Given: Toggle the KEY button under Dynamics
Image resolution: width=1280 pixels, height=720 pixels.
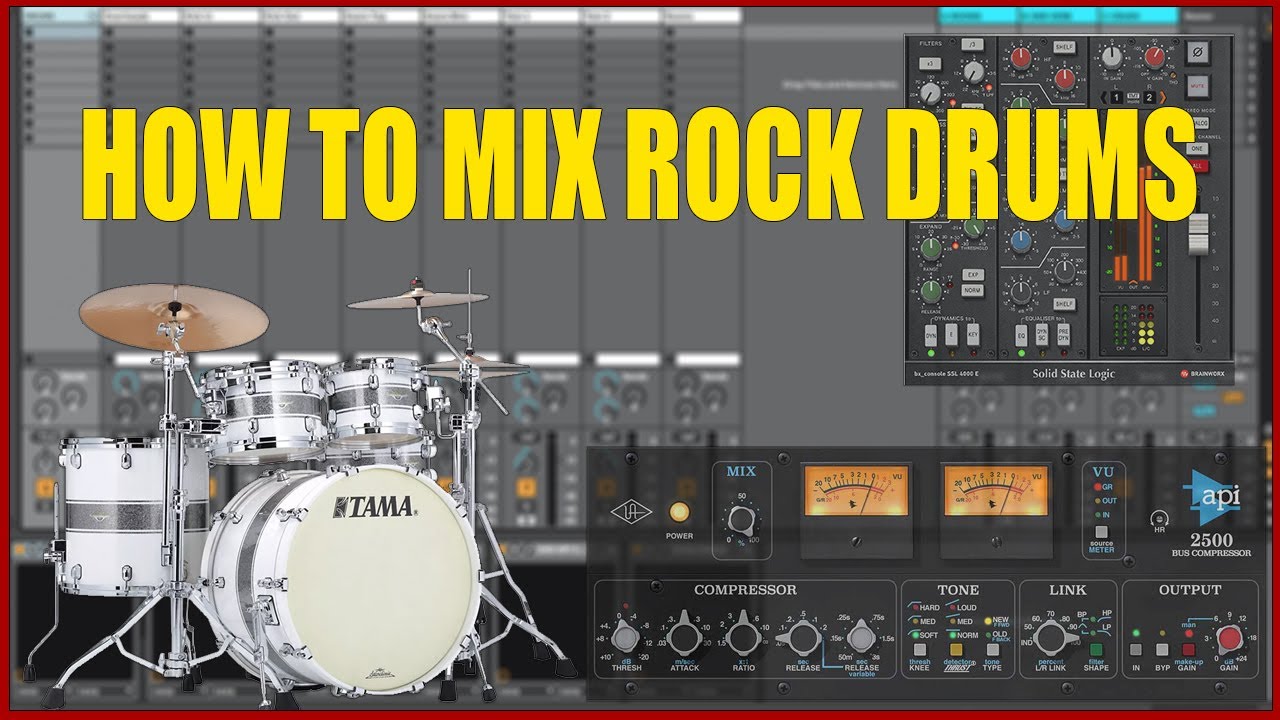Looking at the screenshot, I should pos(973,334).
